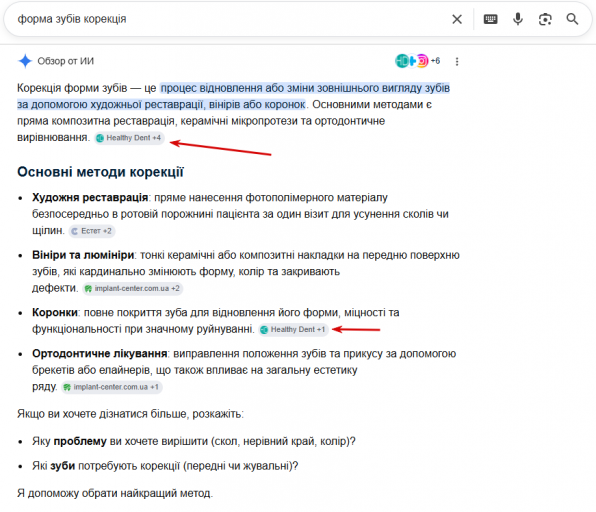Start voice search with the microphone icon
Viewport: 596px width, 512px height.
tap(518, 19)
